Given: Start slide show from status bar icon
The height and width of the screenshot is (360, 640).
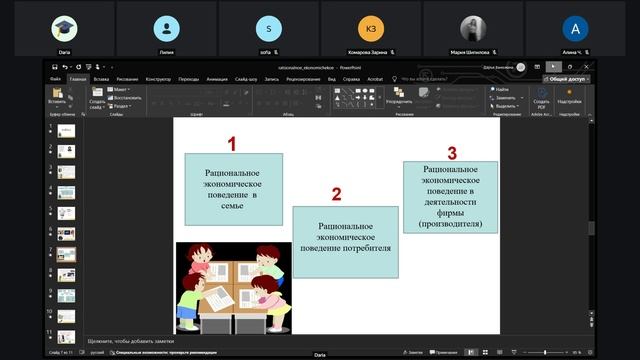Looking at the screenshot, I should (514, 352).
